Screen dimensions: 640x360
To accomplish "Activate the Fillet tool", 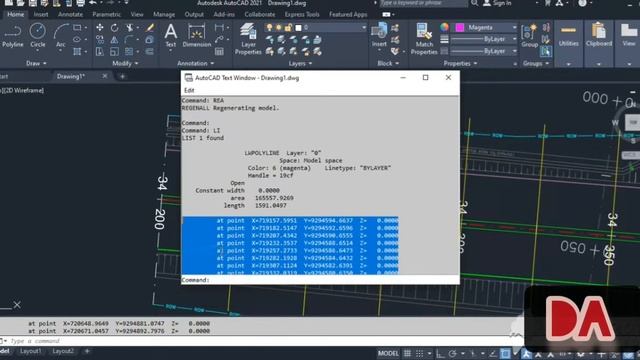I will pos(129,40).
